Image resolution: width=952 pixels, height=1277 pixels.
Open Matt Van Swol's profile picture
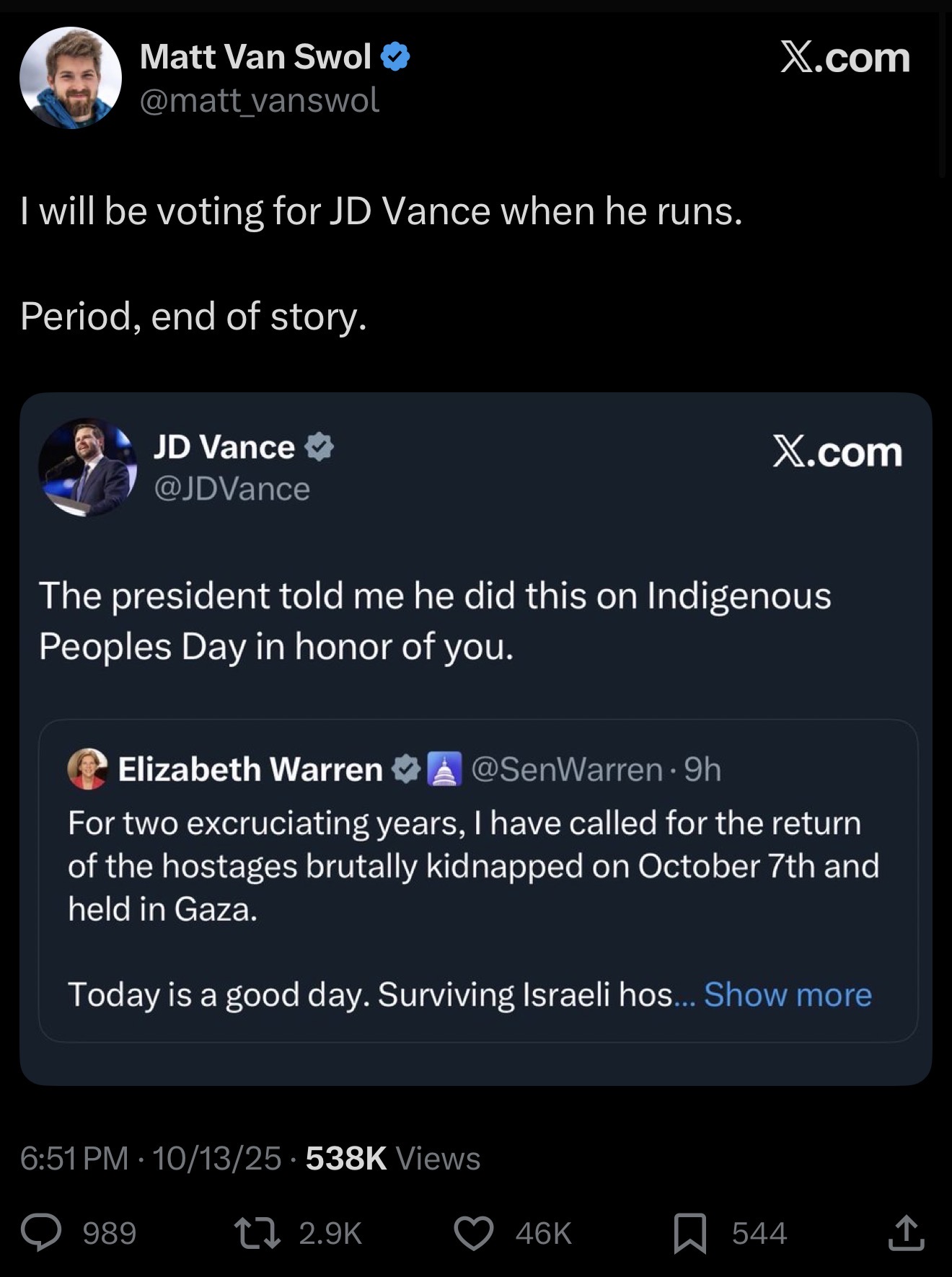(x=71, y=78)
